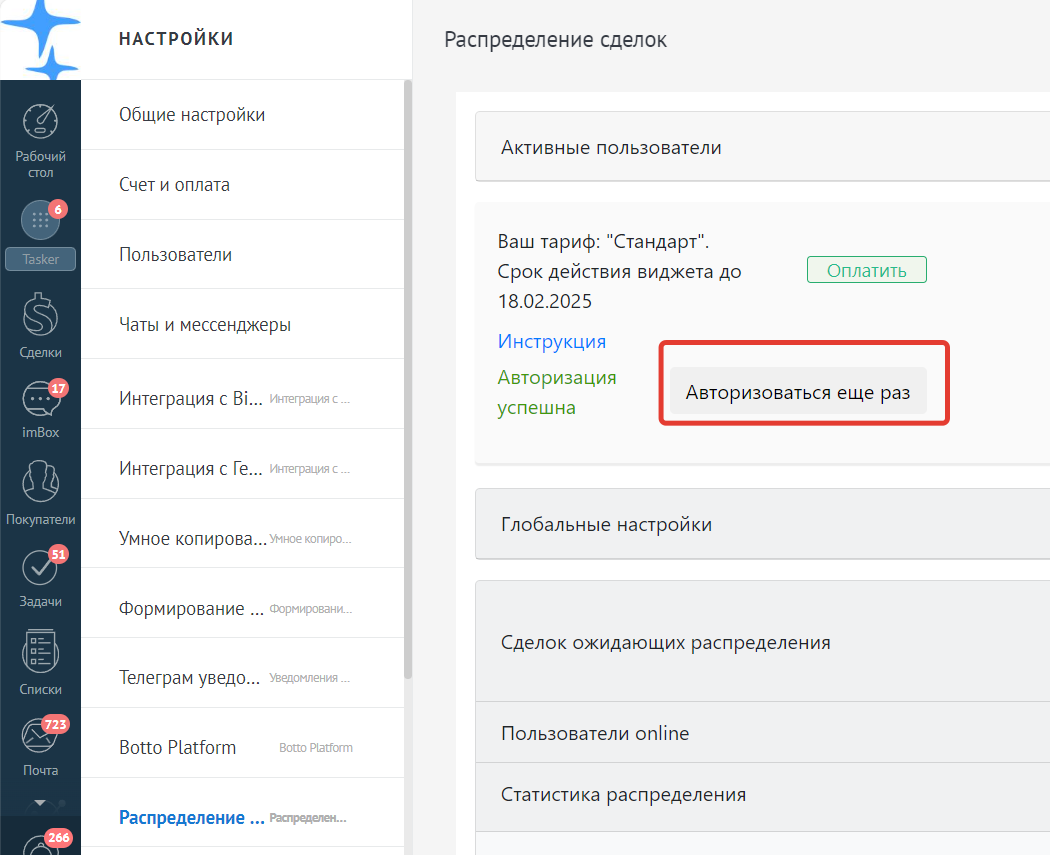The width and height of the screenshot is (1050, 855).
Task: Click the small down arrow below Почта
Action: (x=40, y=802)
